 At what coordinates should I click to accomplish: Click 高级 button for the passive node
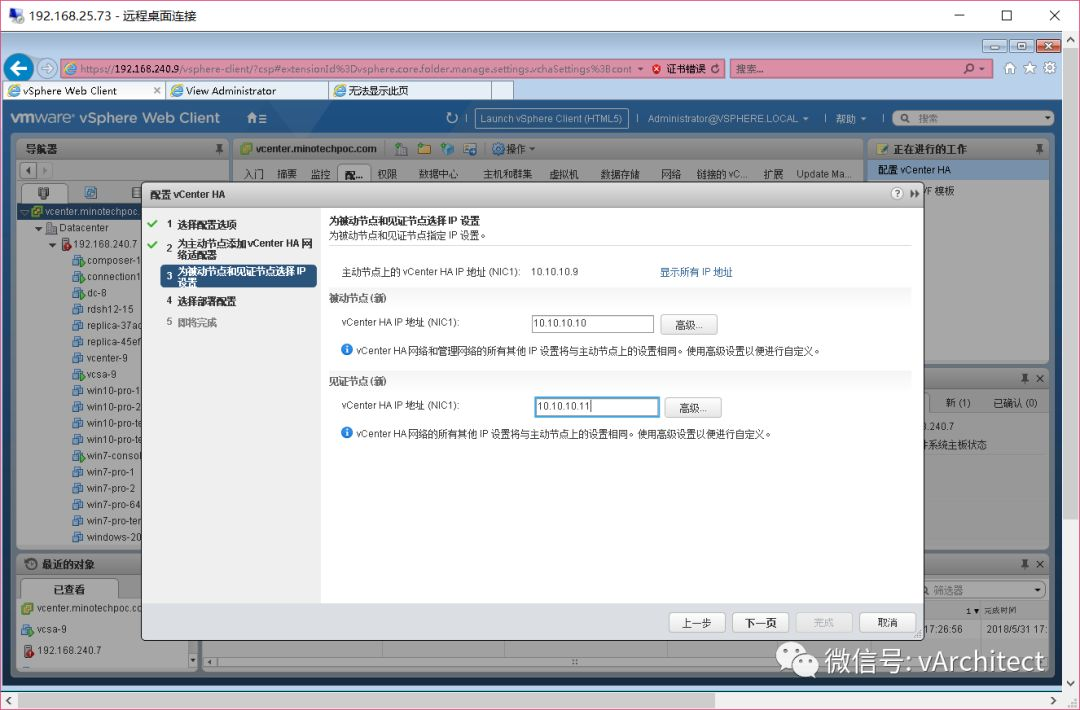coord(689,324)
